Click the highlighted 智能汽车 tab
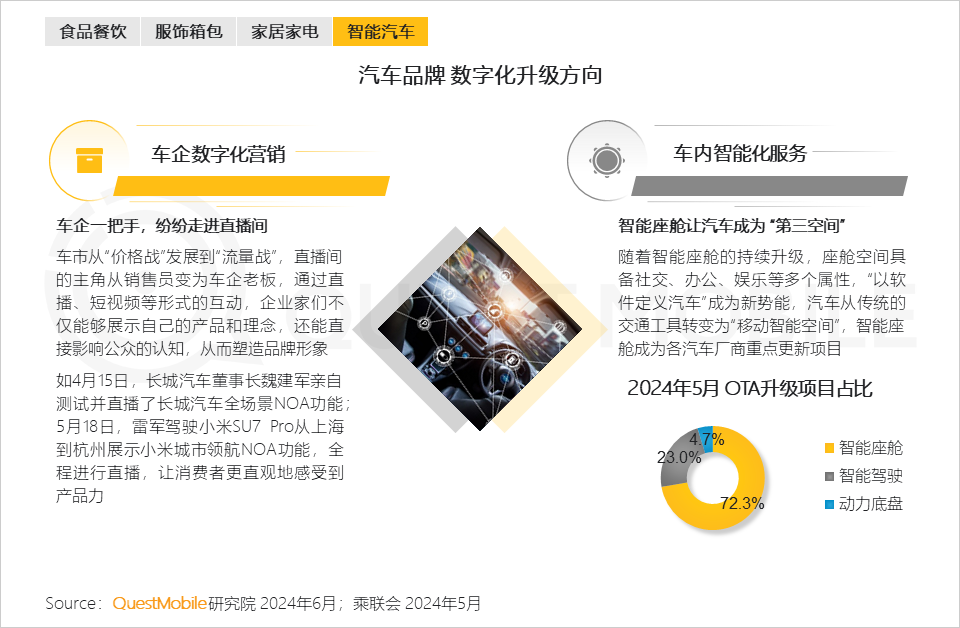The image size is (960, 628). click(x=380, y=31)
